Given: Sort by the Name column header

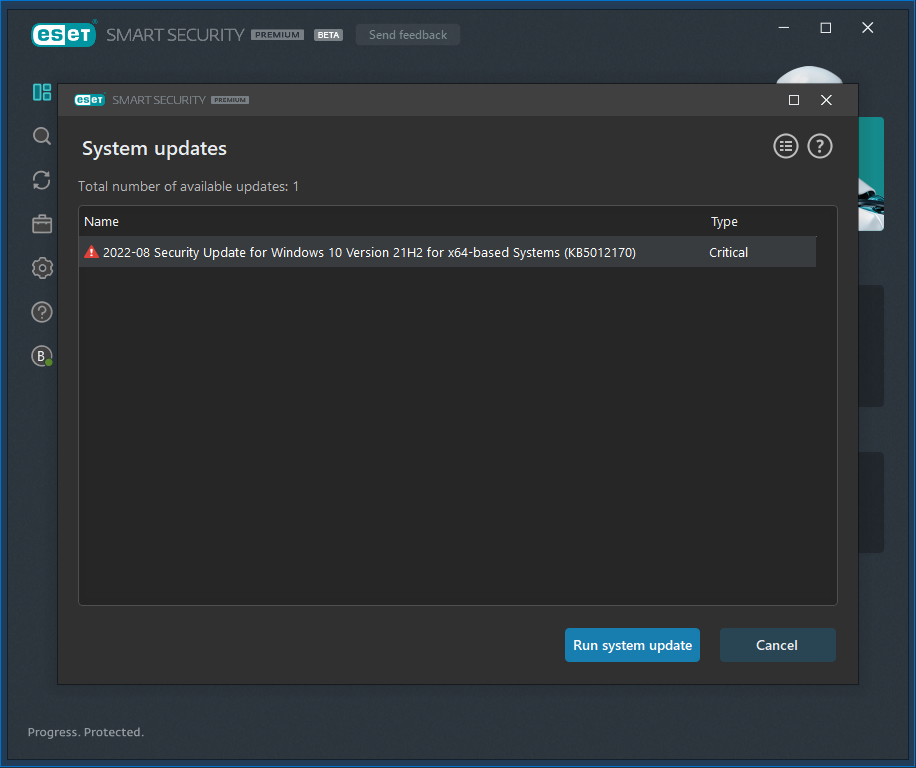Looking at the screenshot, I should (101, 221).
